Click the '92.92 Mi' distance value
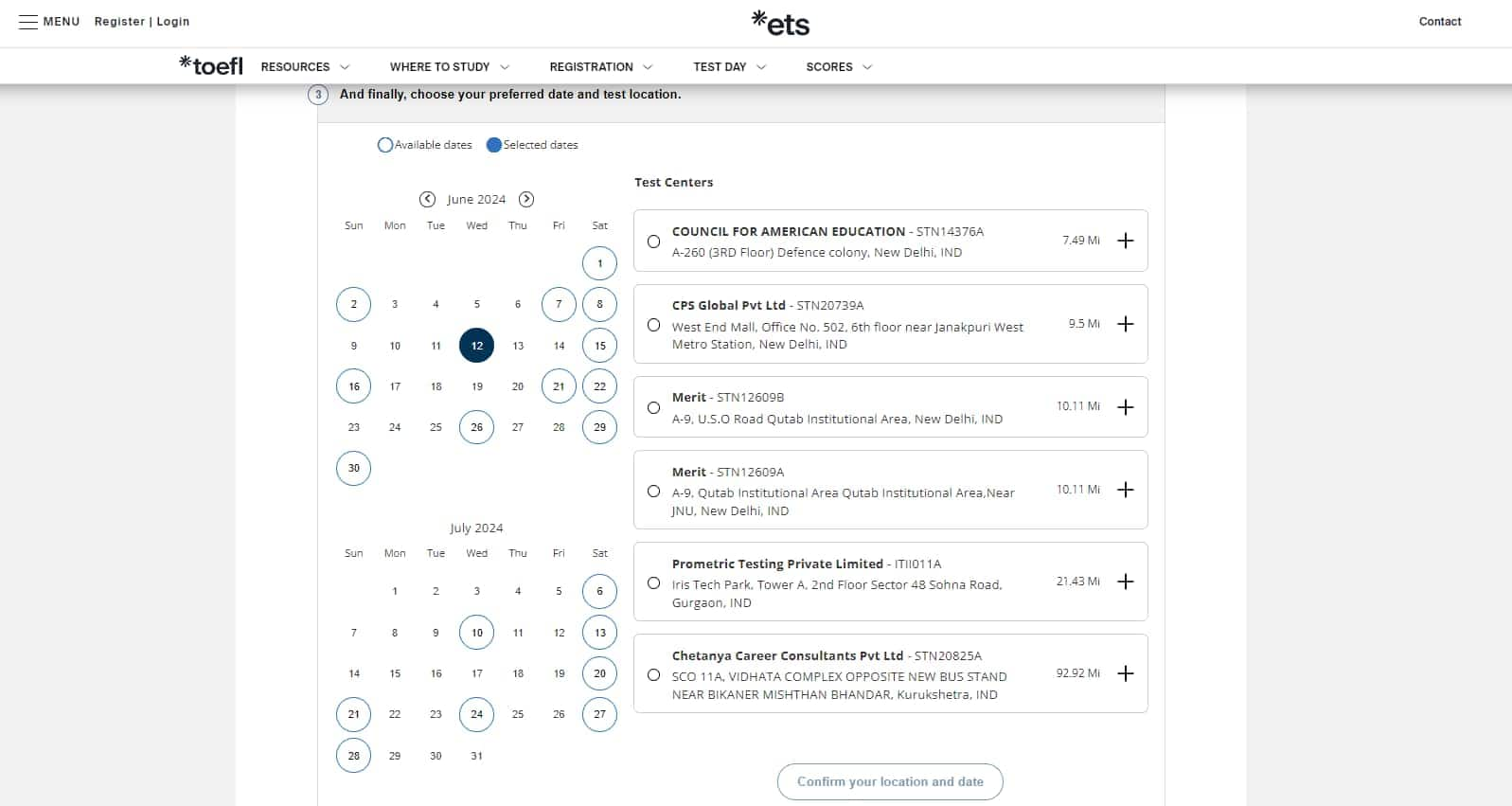This screenshot has height=806, width=1512. tap(1078, 673)
